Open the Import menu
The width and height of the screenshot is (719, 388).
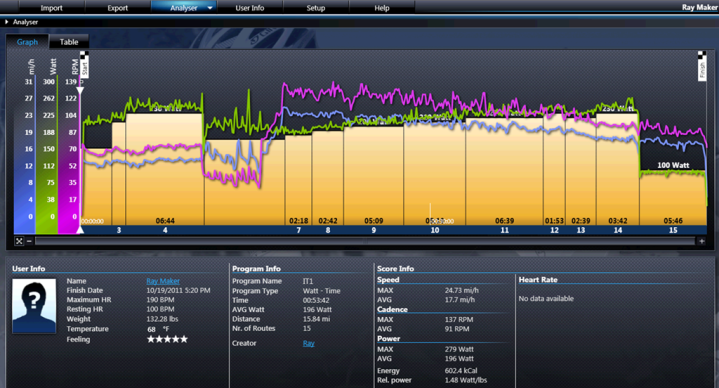click(x=51, y=8)
